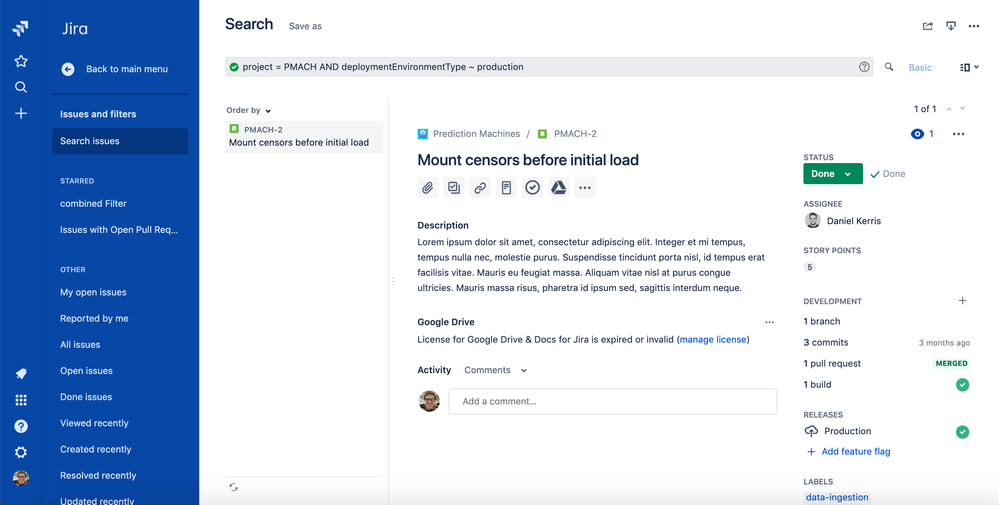This screenshot has width=999, height=505.
Task: Click the Add a comment field
Action: pos(612,401)
